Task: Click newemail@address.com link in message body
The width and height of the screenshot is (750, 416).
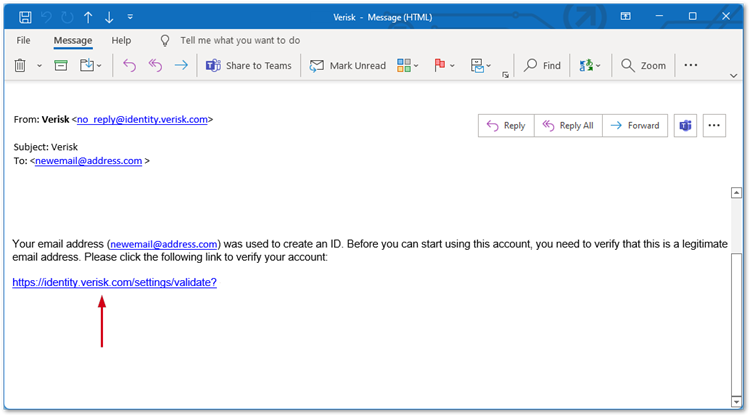Action: [164, 244]
